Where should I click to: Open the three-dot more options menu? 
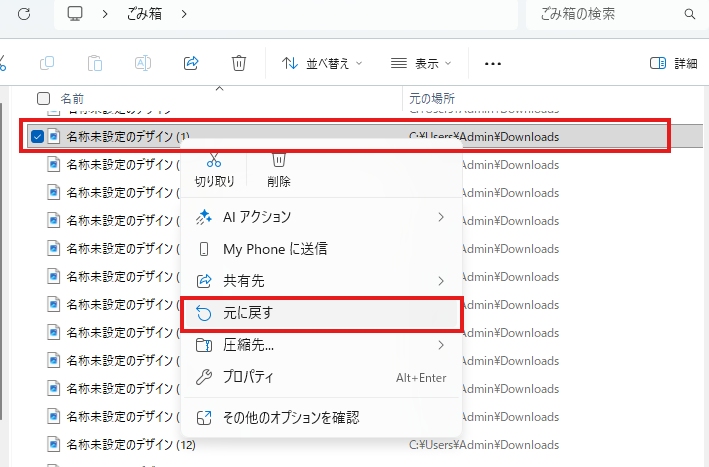pos(492,64)
